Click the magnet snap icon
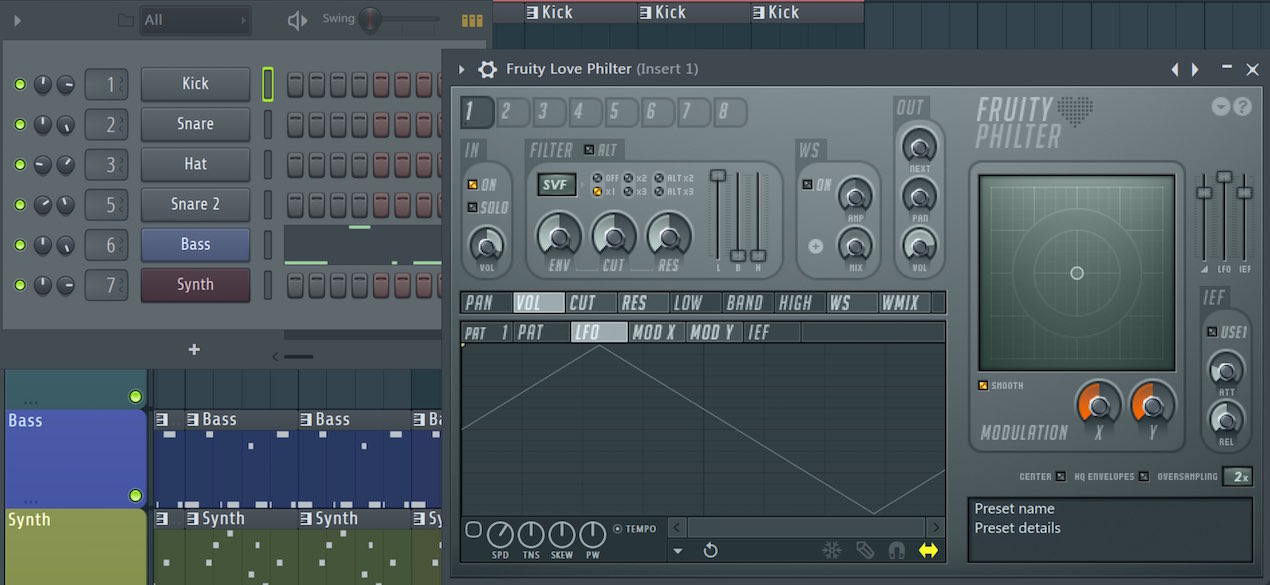 (897, 550)
